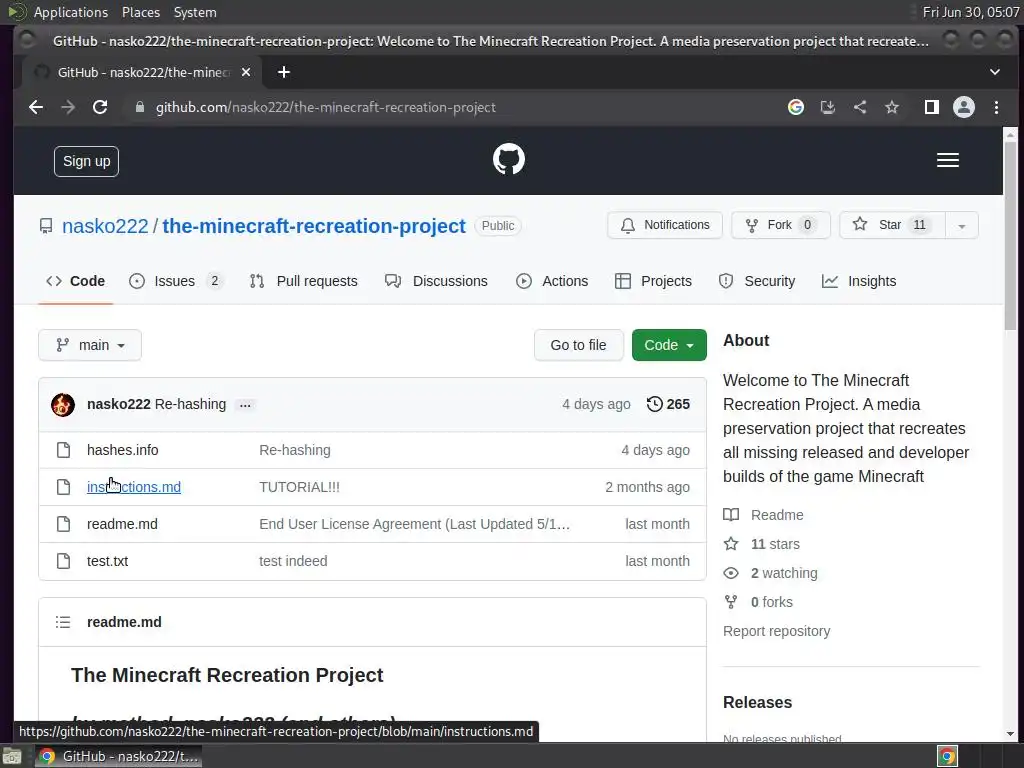Expand the tab search chevron
The height and width of the screenshot is (768, 1024).
[x=995, y=72]
